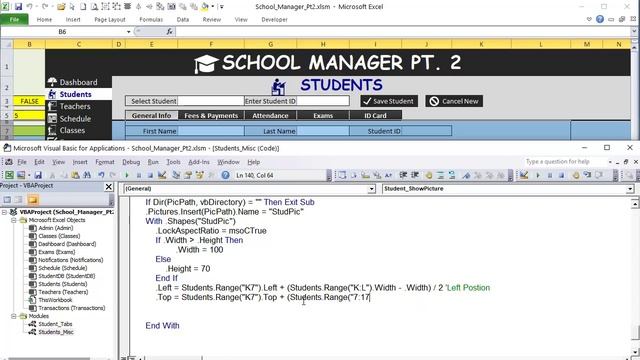Click the Design Mode icon in Debug toolbar

click(524, 175)
